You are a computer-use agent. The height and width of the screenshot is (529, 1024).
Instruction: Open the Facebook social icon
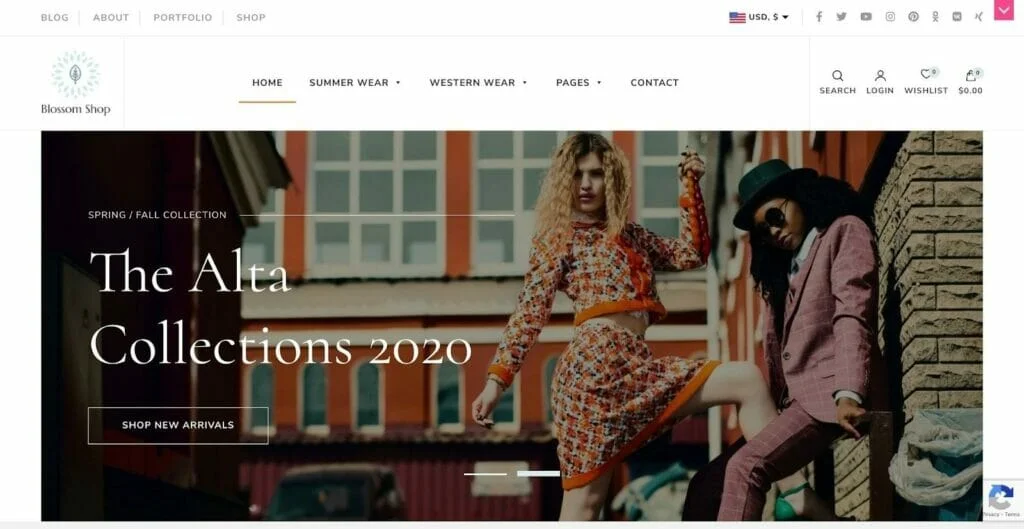click(x=819, y=17)
